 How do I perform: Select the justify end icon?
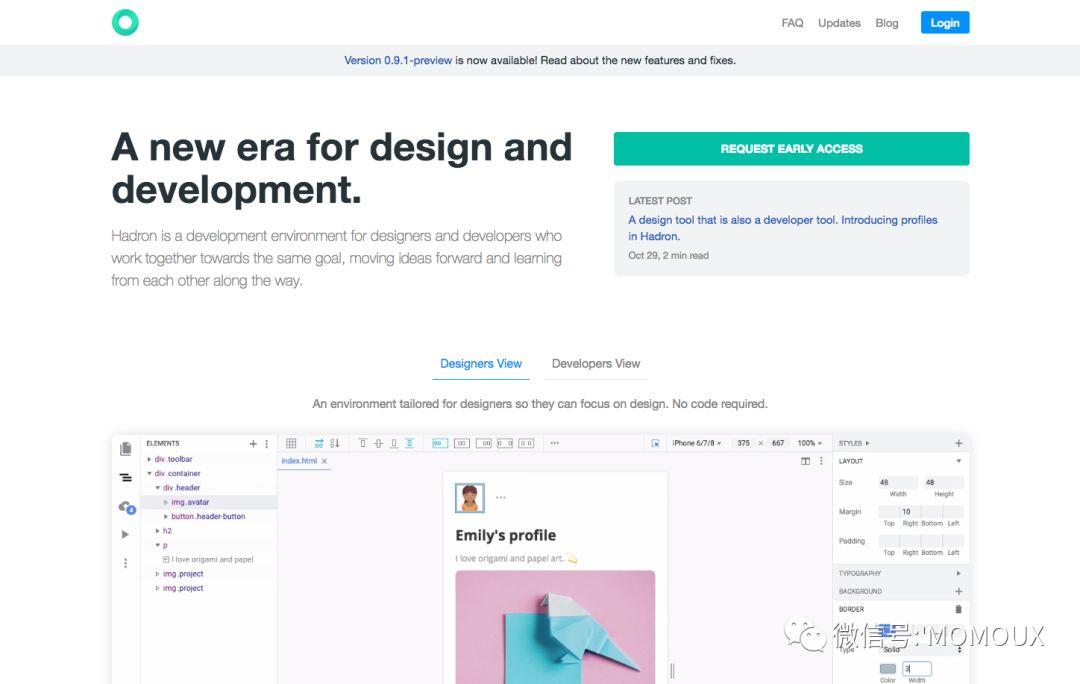(x=484, y=443)
